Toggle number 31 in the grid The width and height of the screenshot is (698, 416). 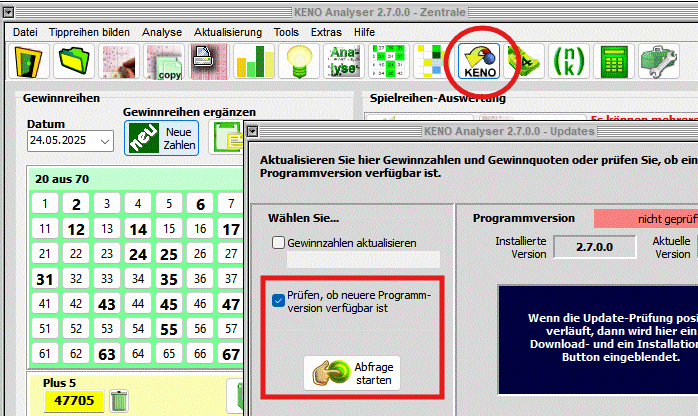tap(45, 279)
